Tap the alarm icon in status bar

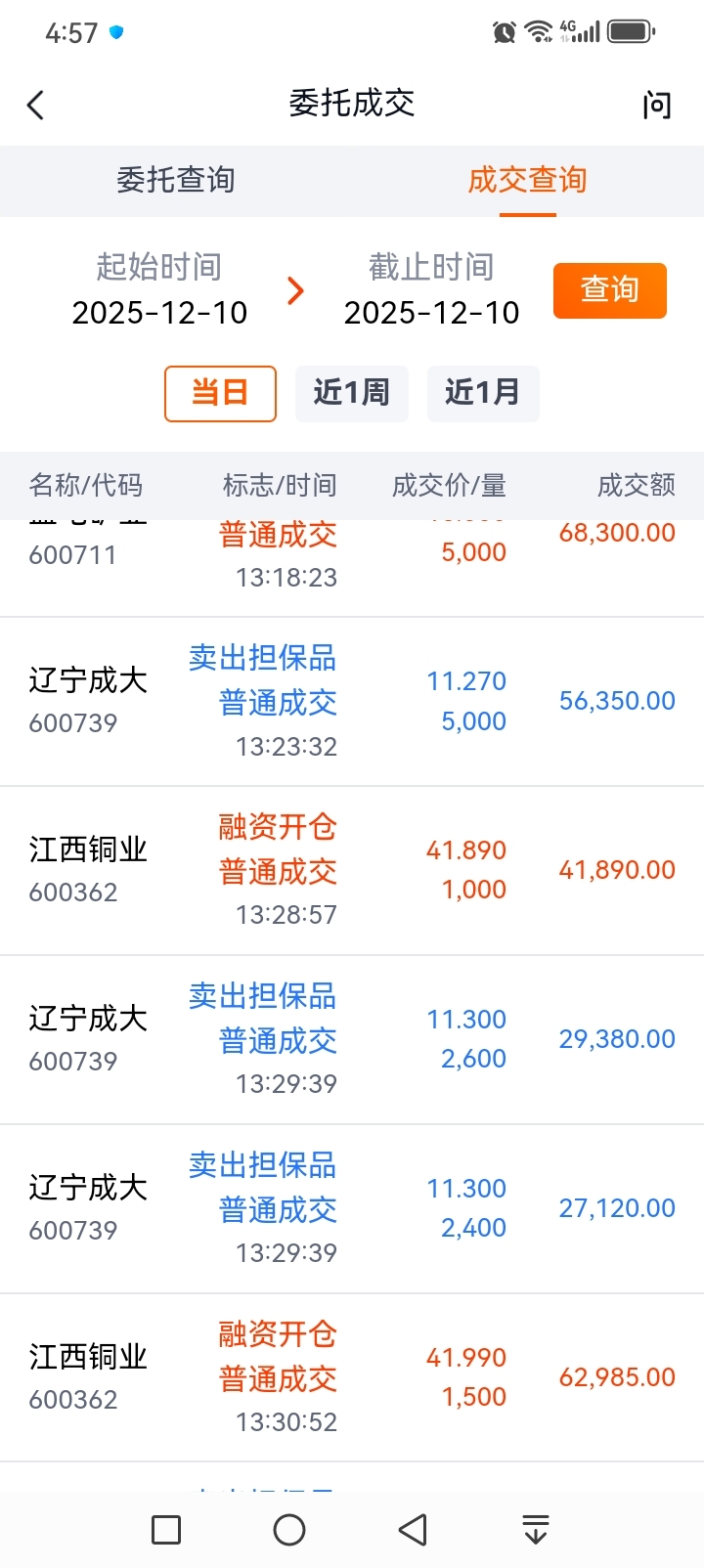[x=504, y=32]
